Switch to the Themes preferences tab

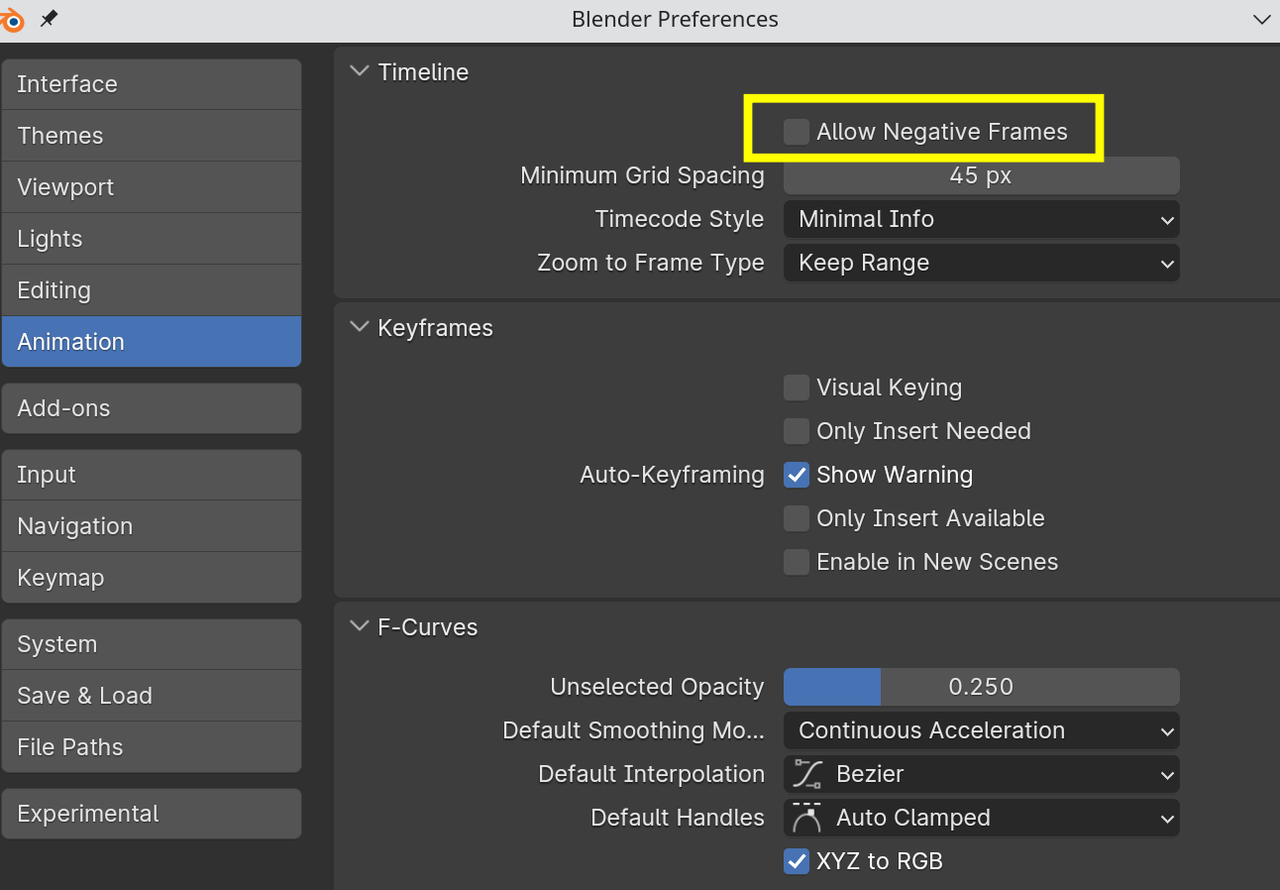click(x=151, y=136)
